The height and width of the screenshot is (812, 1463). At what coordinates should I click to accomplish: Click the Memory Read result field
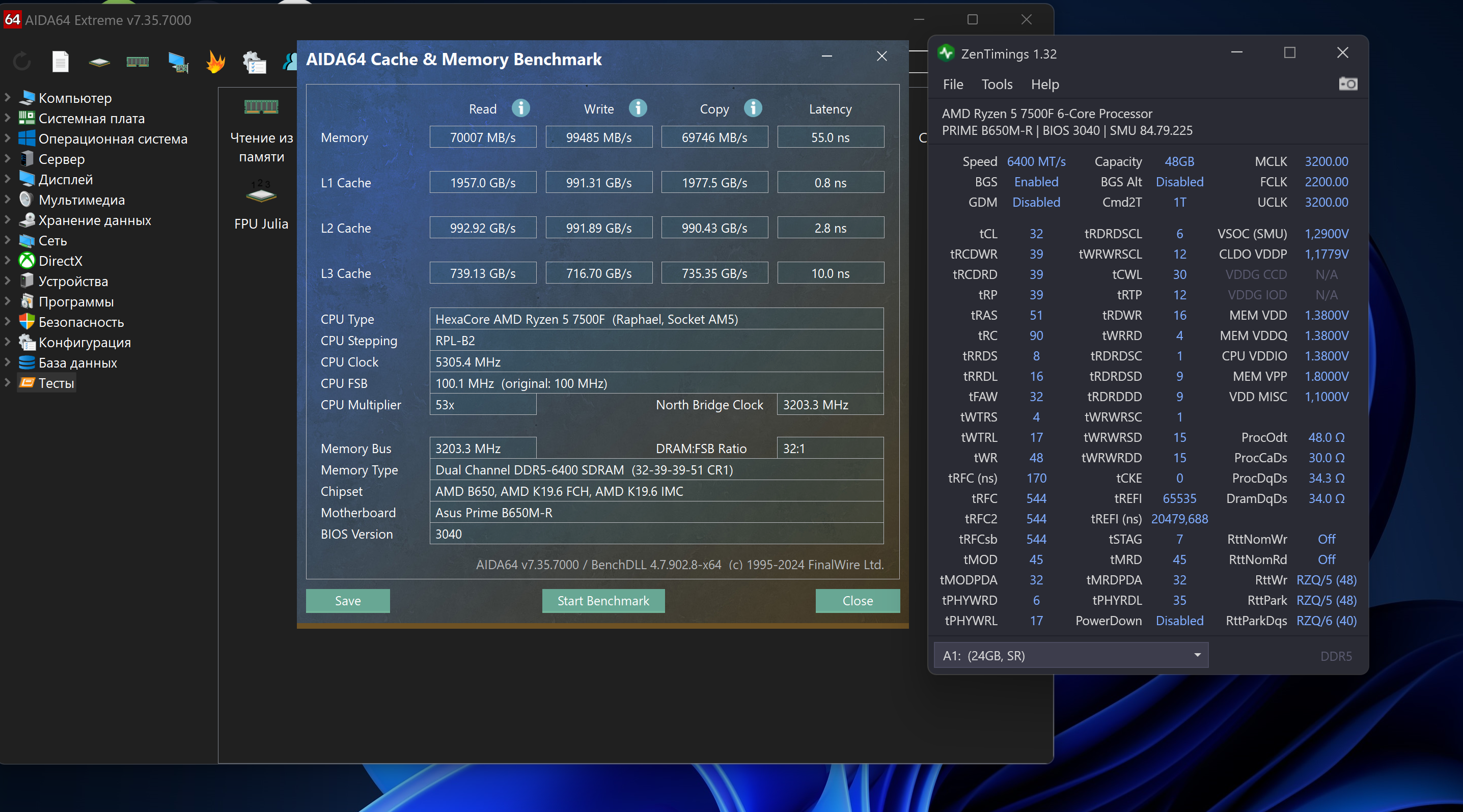[x=482, y=137]
